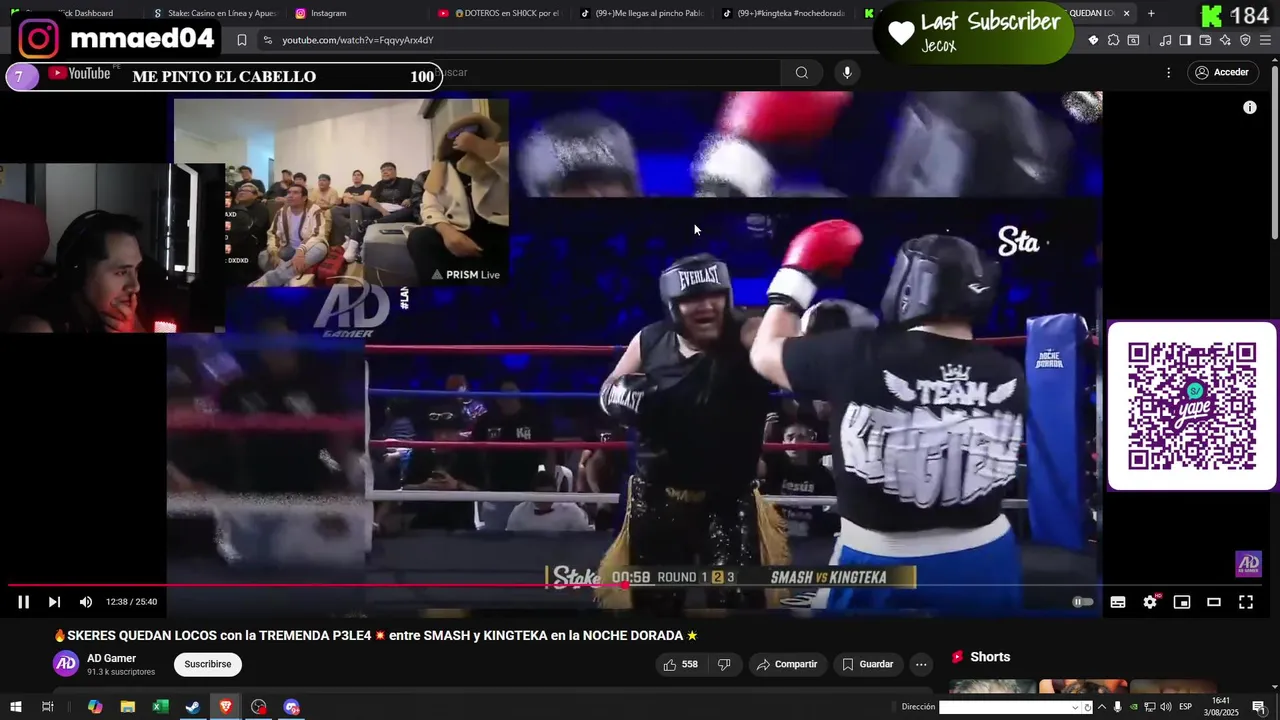Change the ESP input language
The width and height of the screenshot is (1280, 720).
[x=1185, y=707]
